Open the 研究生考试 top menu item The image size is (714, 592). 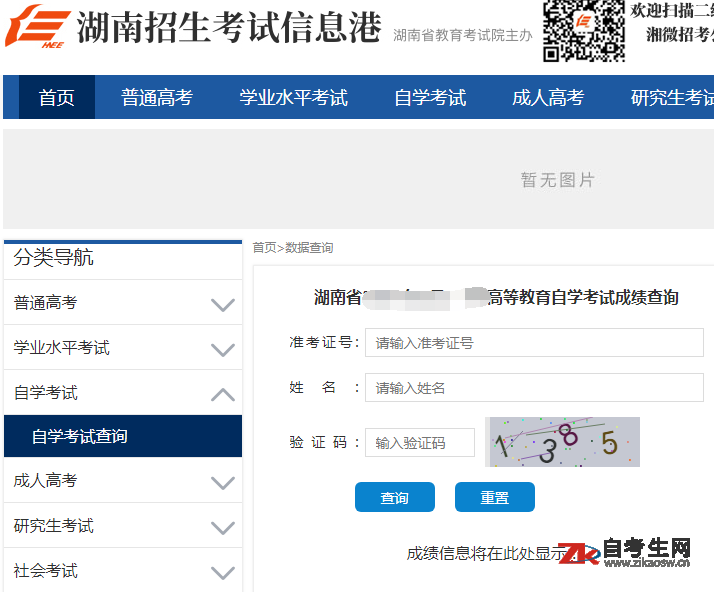click(x=672, y=97)
